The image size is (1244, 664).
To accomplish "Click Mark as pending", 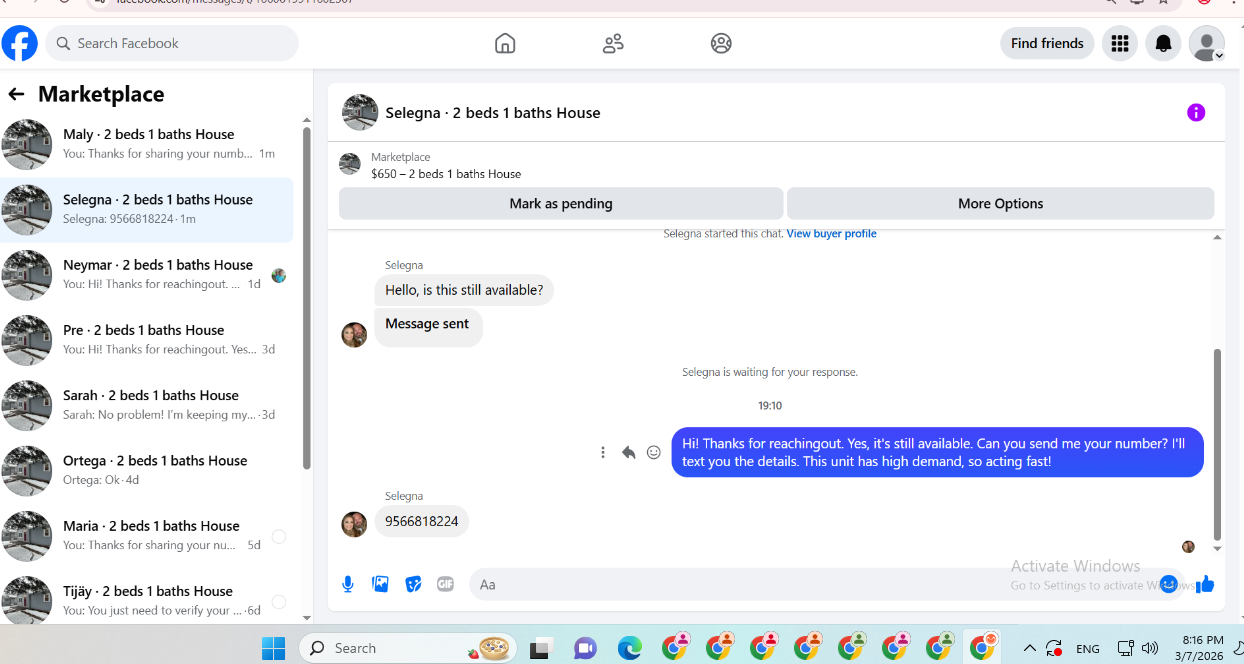I will [x=561, y=203].
